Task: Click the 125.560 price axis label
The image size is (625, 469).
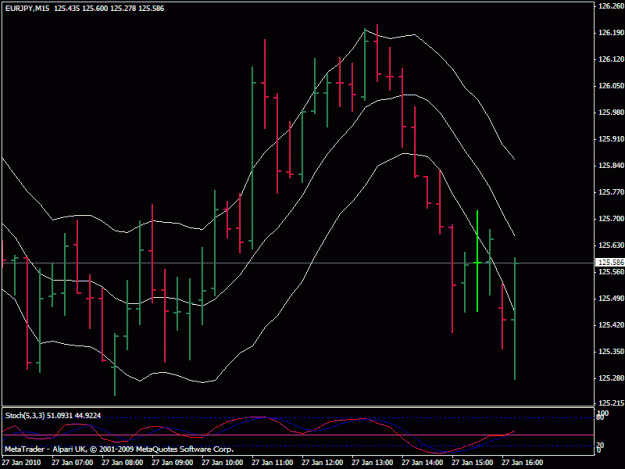Action: (x=611, y=271)
